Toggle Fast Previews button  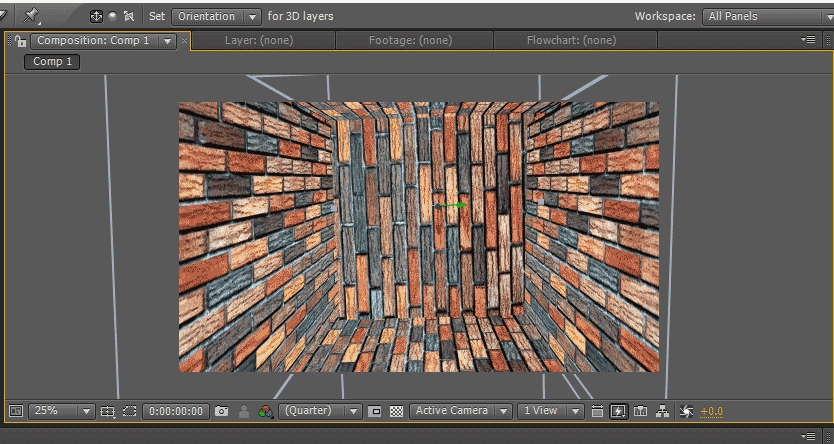click(x=618, y=411)
